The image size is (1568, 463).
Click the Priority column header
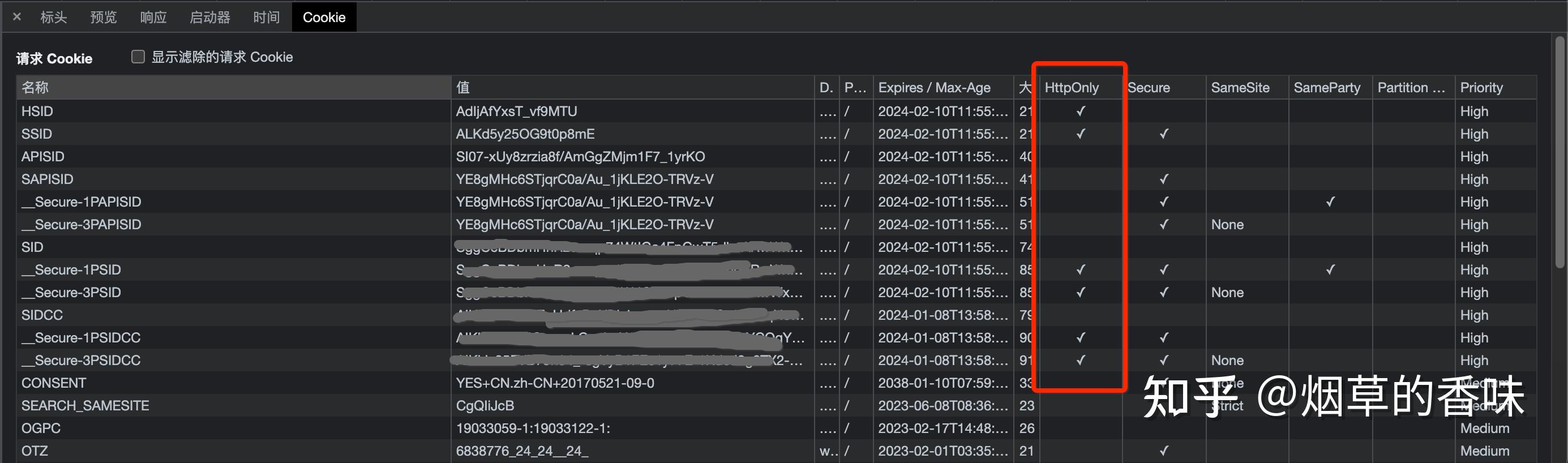pos(1481,88)
